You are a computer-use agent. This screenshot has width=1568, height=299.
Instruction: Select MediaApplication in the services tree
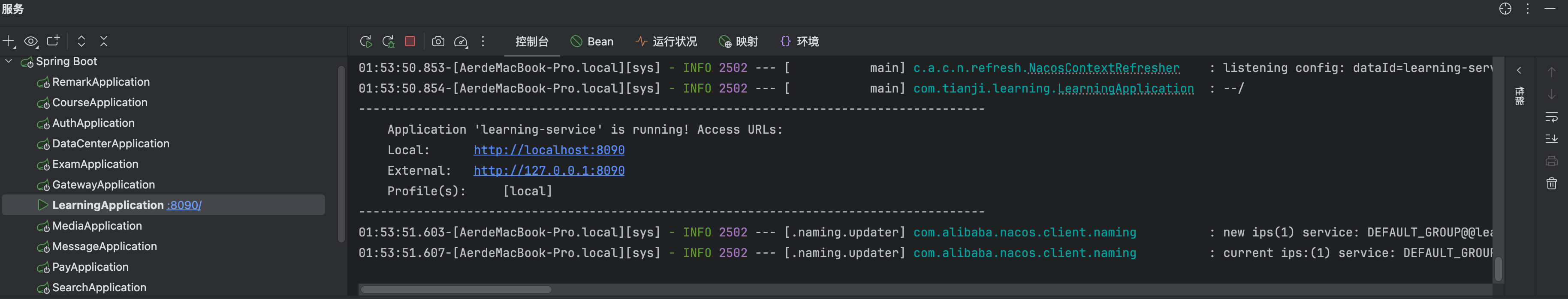pos(97,226)
